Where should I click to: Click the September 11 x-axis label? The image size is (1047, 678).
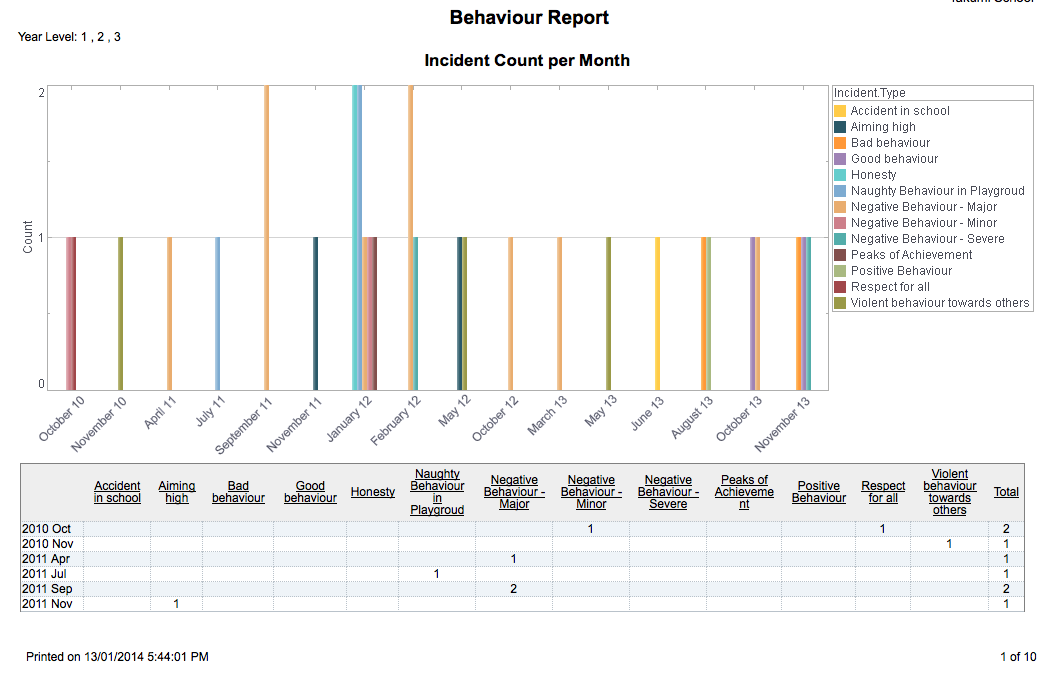244,426
